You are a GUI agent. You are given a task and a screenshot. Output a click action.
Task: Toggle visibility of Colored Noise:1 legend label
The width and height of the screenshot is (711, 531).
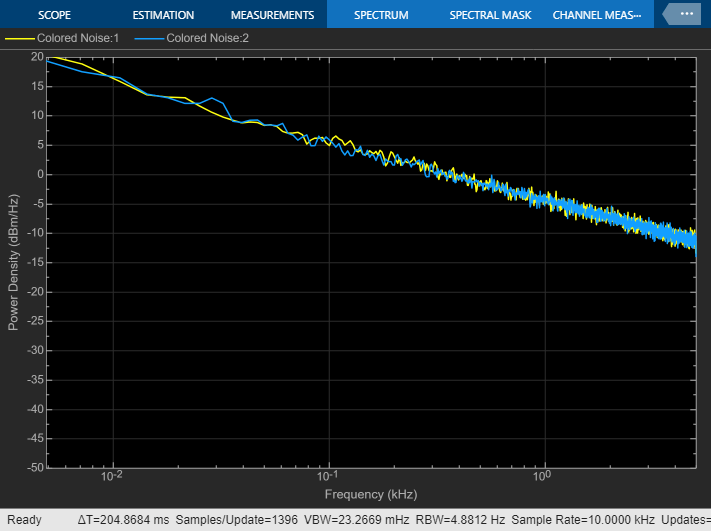pos(78,38)
